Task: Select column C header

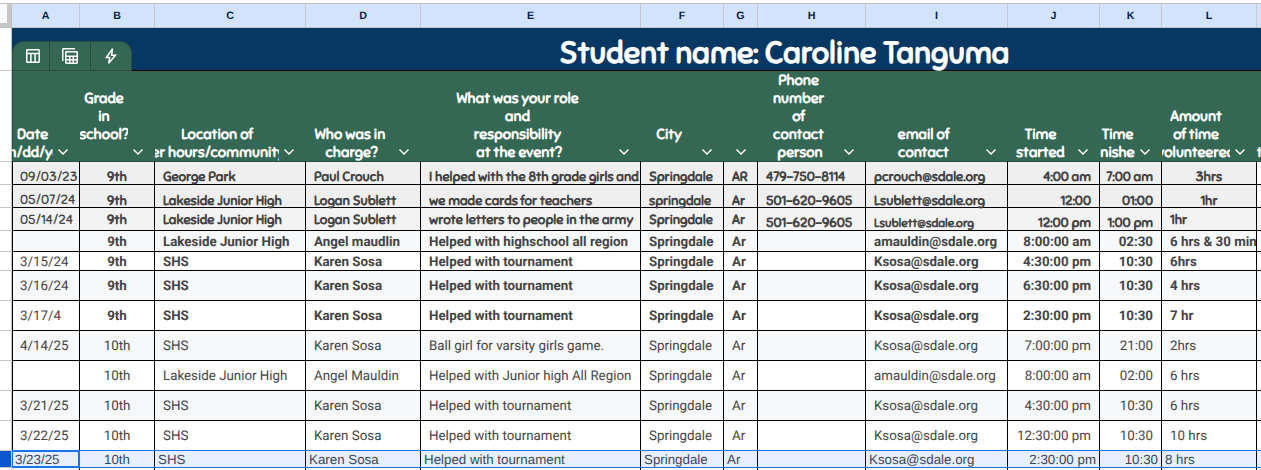Action: pos(230,15)
